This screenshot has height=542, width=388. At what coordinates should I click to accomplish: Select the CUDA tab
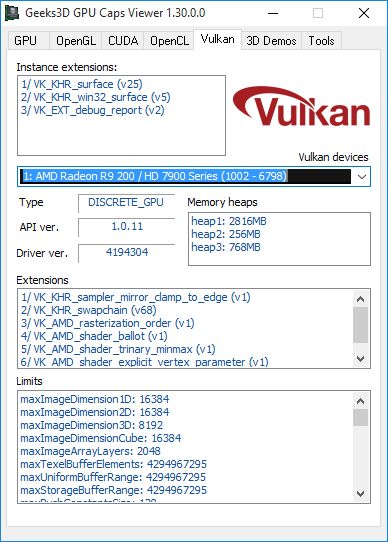coord(123,41)
